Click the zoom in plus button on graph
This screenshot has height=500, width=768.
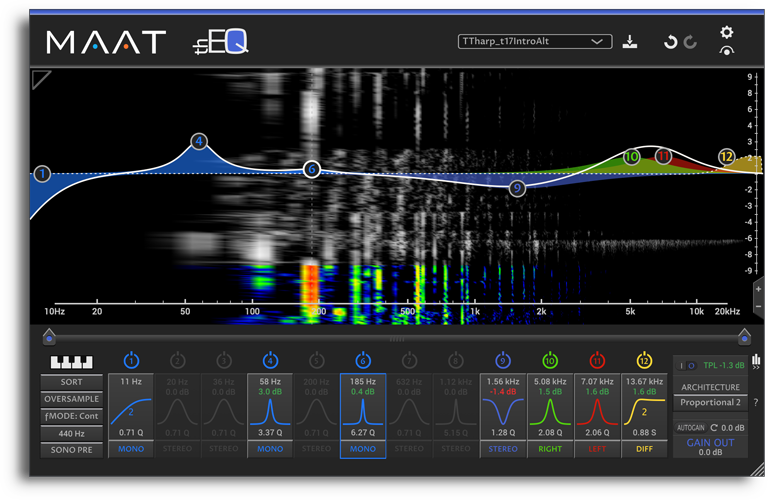pyautogui.click(x=759, y=289)
